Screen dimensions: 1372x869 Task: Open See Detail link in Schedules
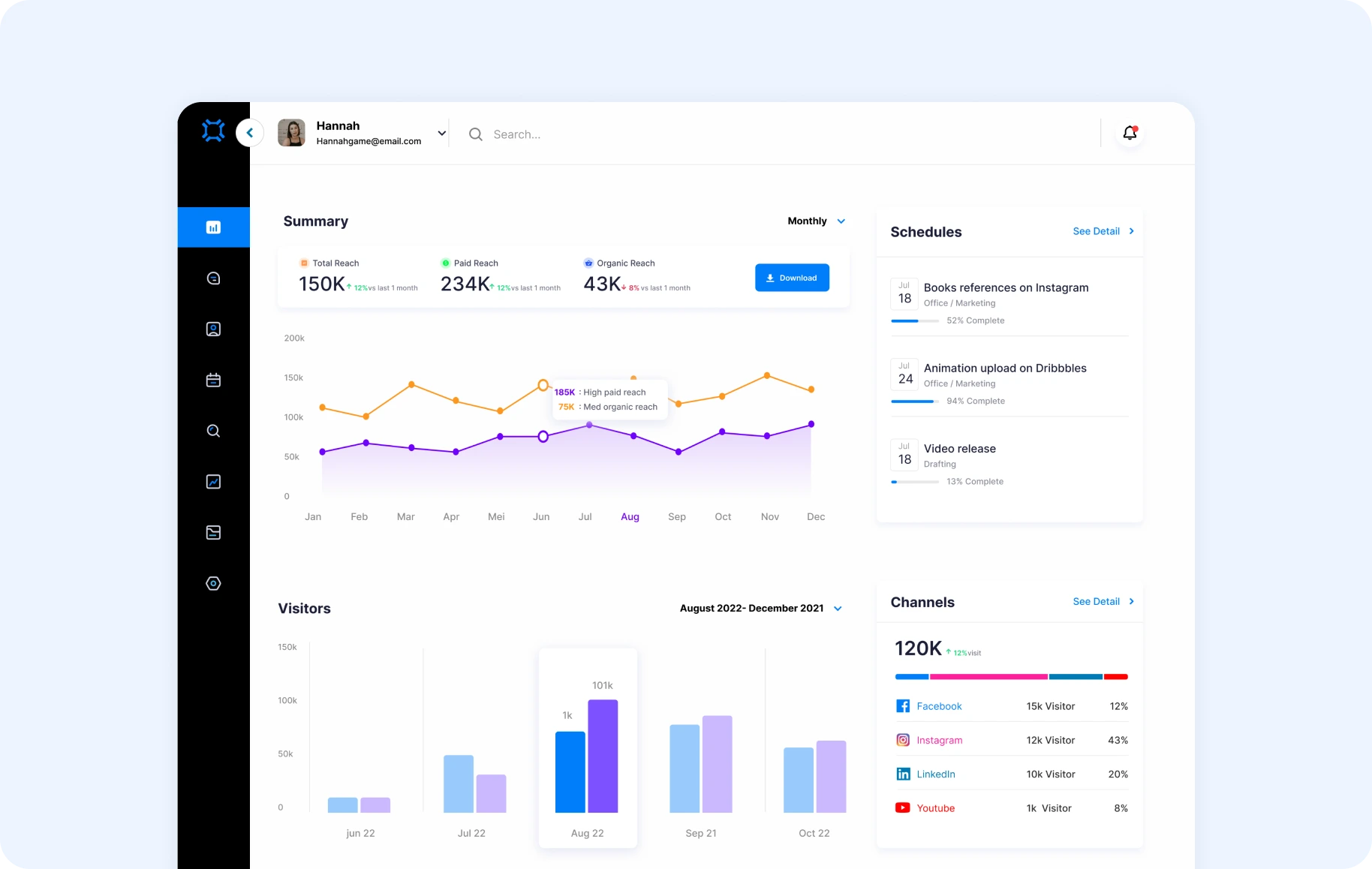click(x=1103, y=231)
